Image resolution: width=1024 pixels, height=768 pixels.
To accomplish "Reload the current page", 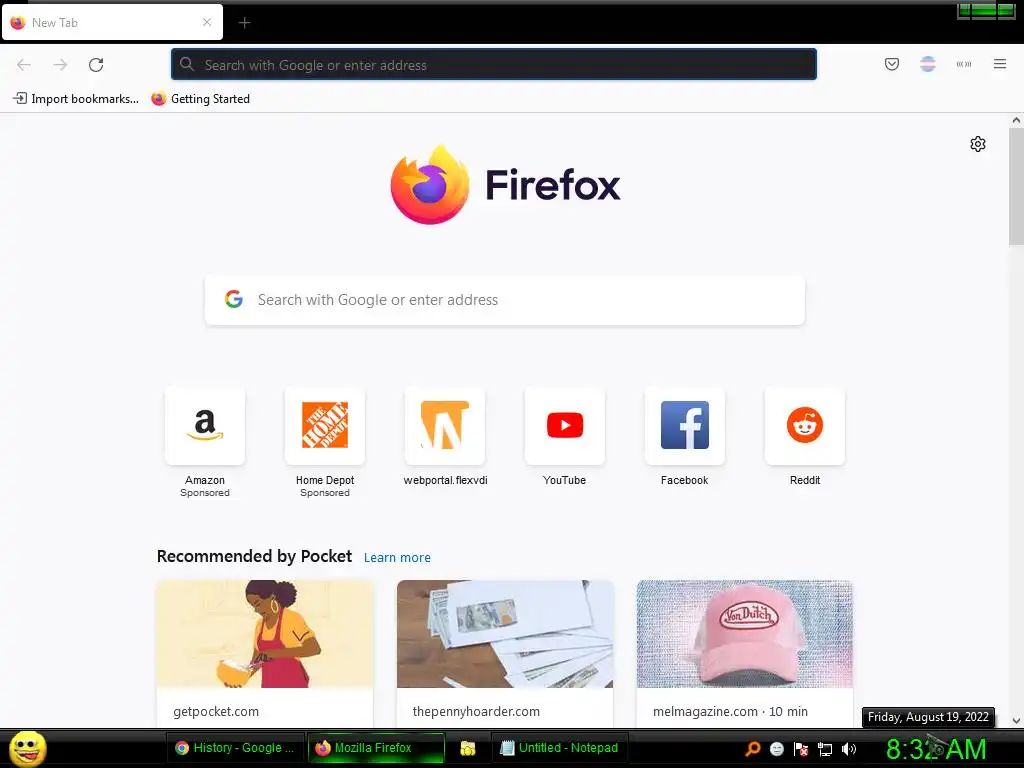I will (96, 65).
